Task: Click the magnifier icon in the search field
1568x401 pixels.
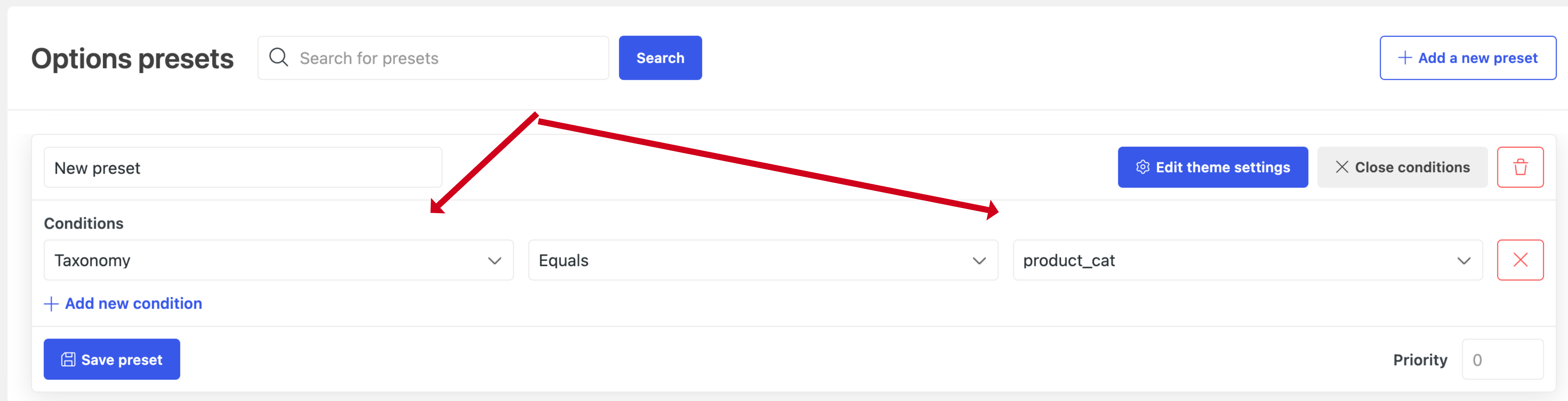Action: point(279,57)
